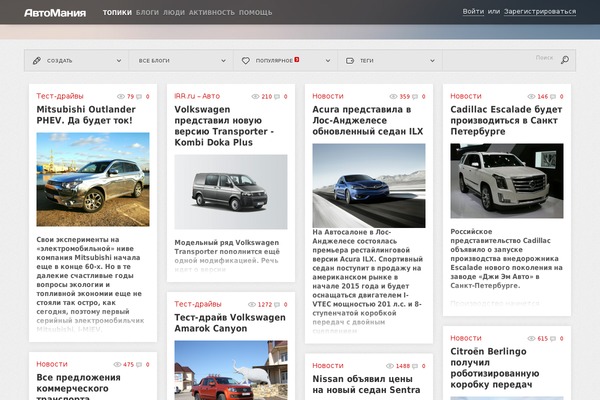Open the БЛОГИ navigation item
The height and width of the screenshot is (400, 600).
[147, 13]
